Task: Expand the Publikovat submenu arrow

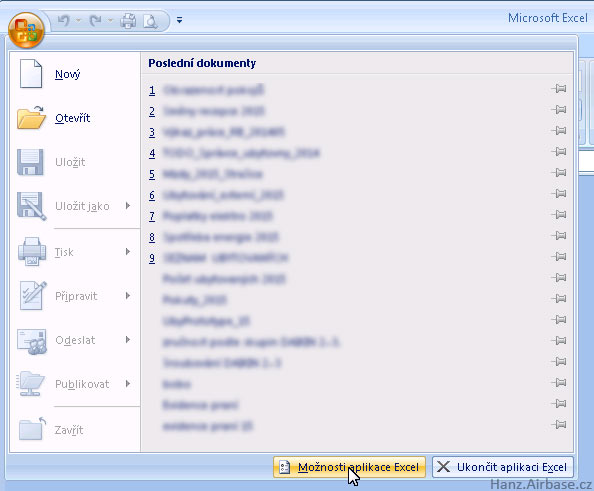Action: click(x=128, y=384)
